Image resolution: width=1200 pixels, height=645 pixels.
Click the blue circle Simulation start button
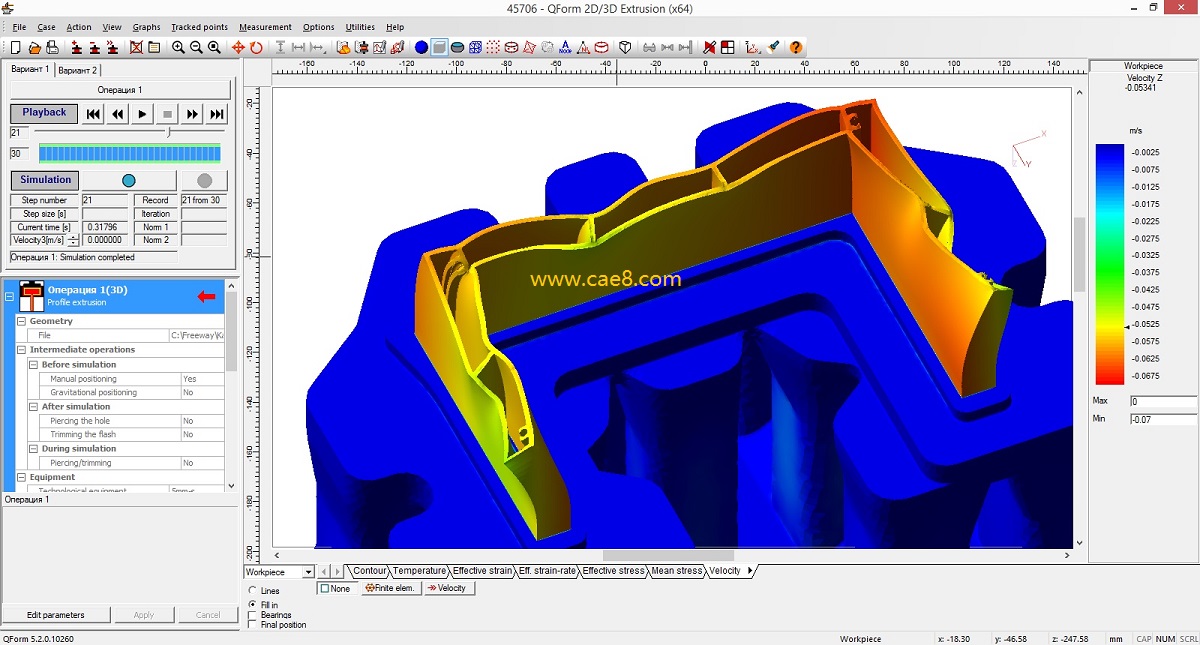coord(128,181)
